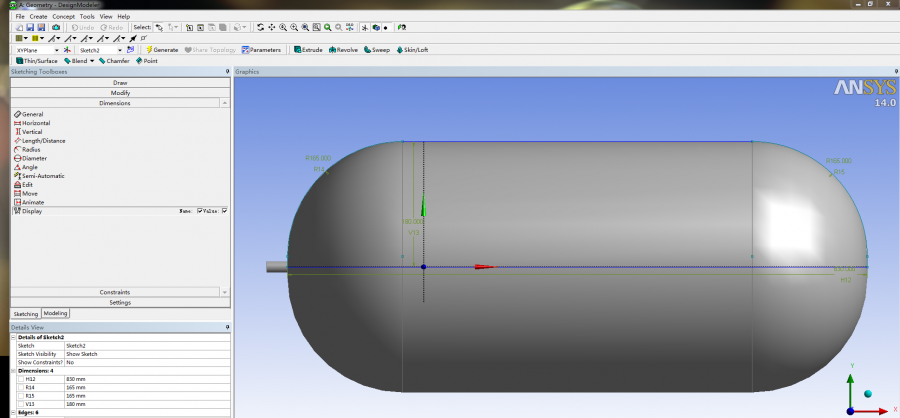900x418 pixels.
Task: Click the Chamfer tool
Action: [115, 60]
